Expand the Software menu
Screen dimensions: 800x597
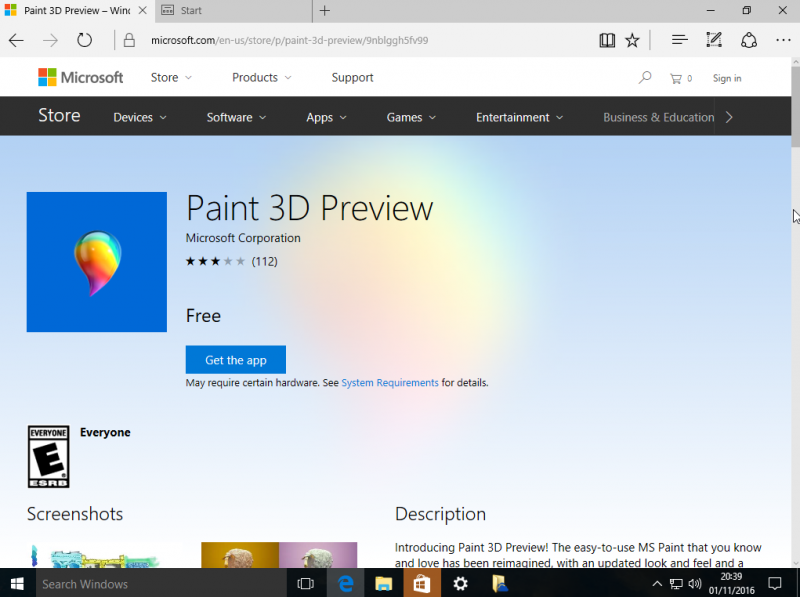[x=236, y=117]
